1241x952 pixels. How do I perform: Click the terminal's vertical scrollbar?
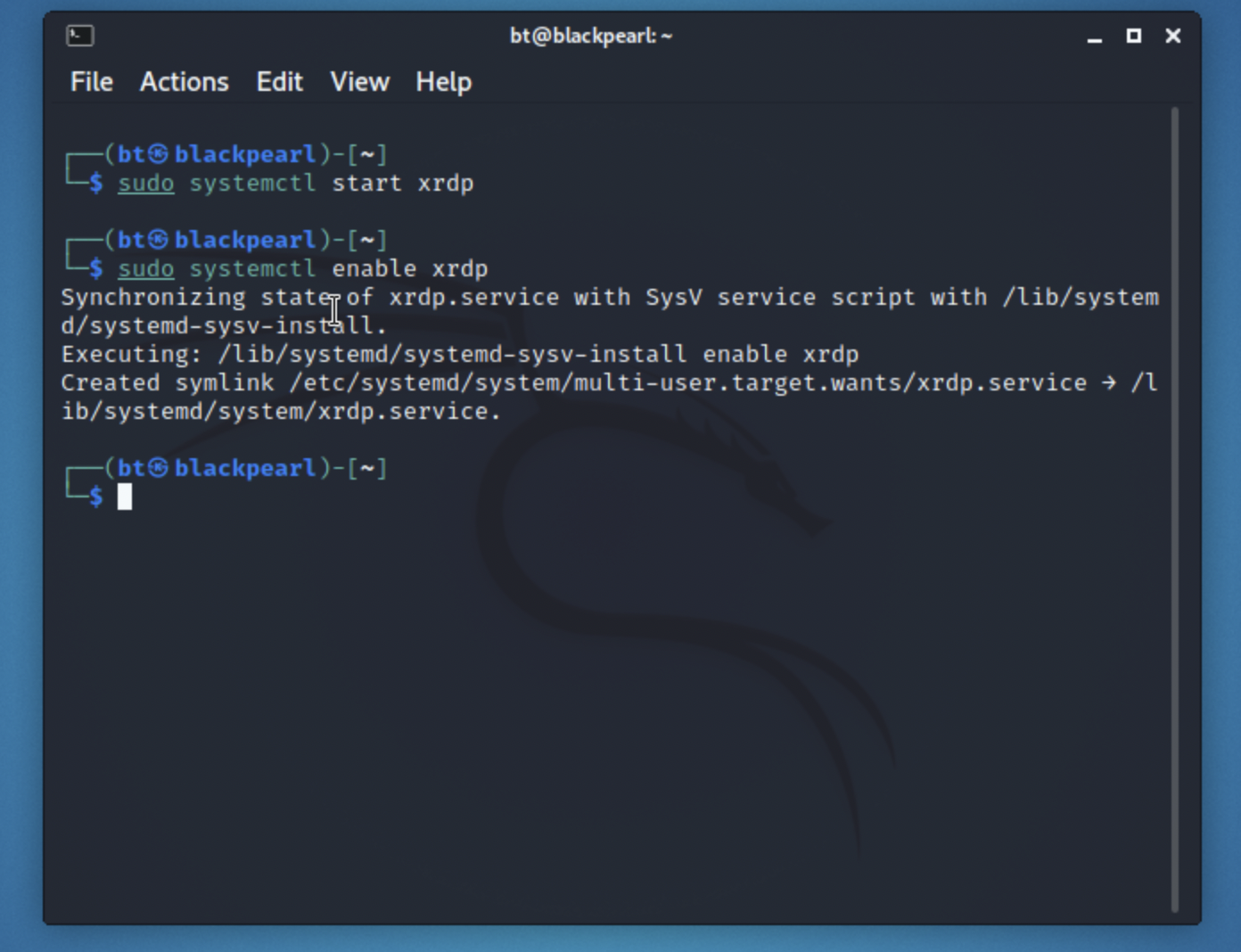[x=1174, y=508]
